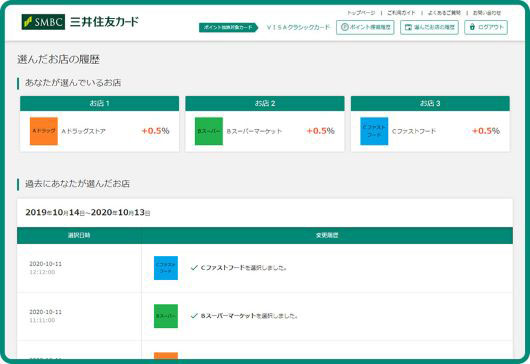
Task: Click the blue Cファストフード thumbnail in お店3
Action: [374, 131]
